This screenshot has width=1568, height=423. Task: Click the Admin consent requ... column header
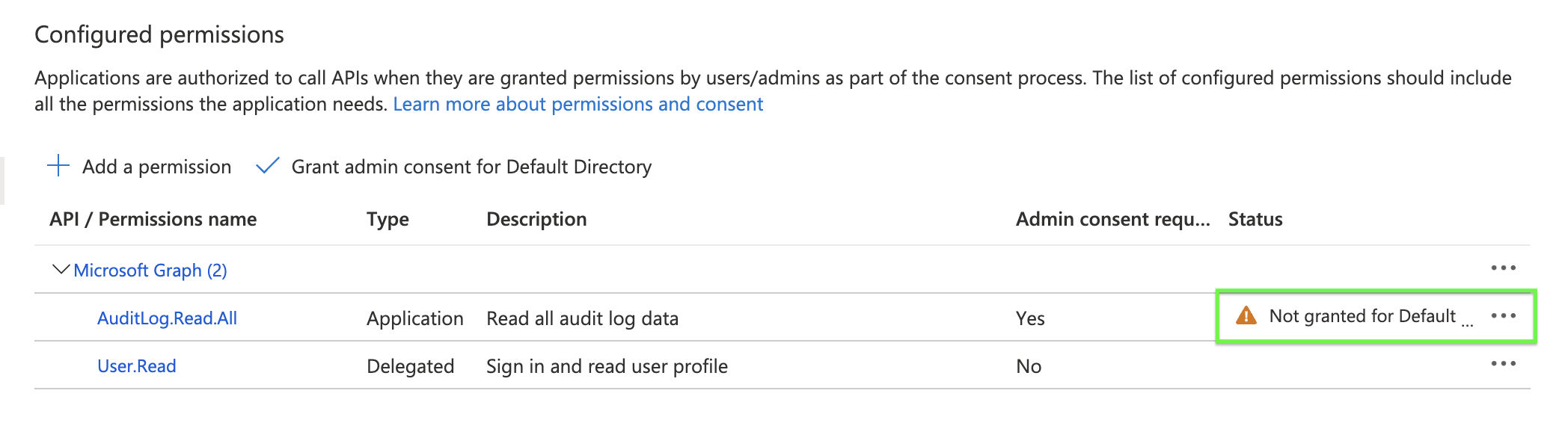click(x=1112, y=219)
